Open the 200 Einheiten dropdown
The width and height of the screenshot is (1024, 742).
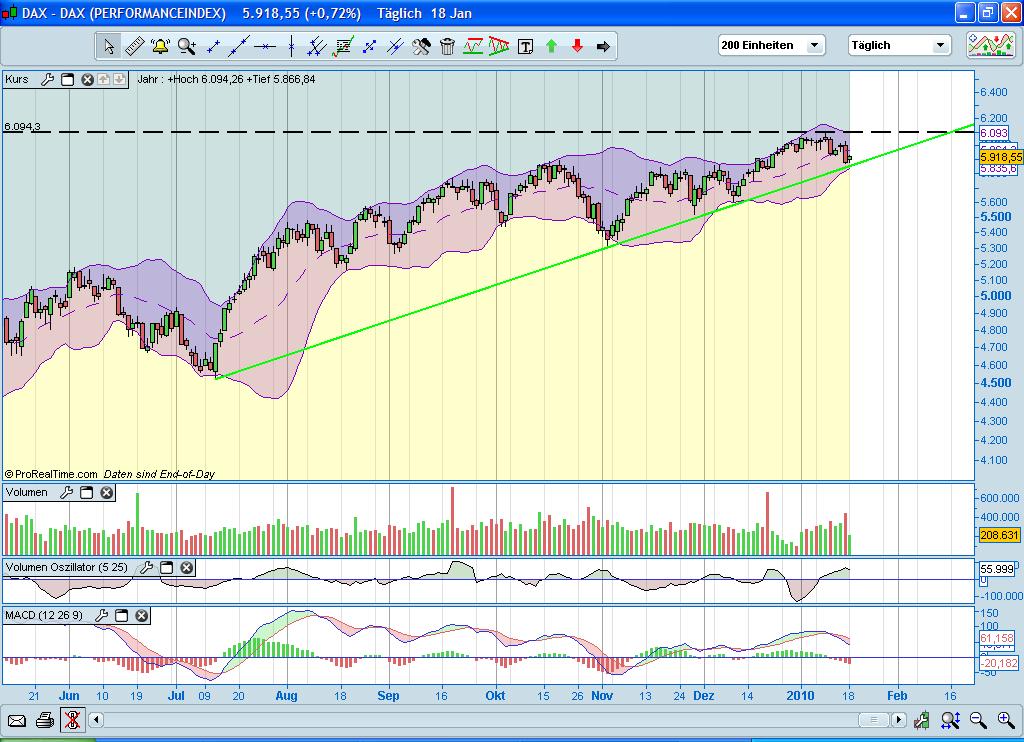[x=770, y=45]
